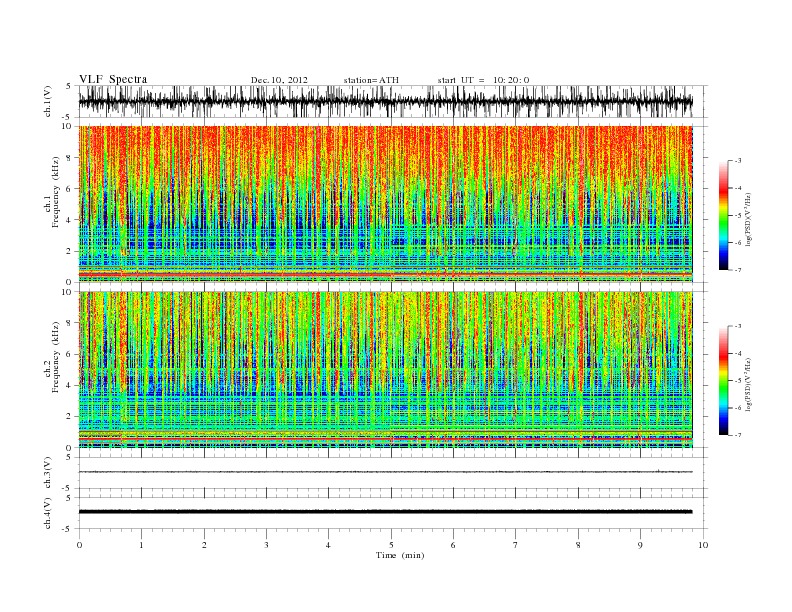The width and height of the screenshot is (792, 612).
Task: Click the "ch.1(V)" axis label at top
Action: tap(48, 102)
